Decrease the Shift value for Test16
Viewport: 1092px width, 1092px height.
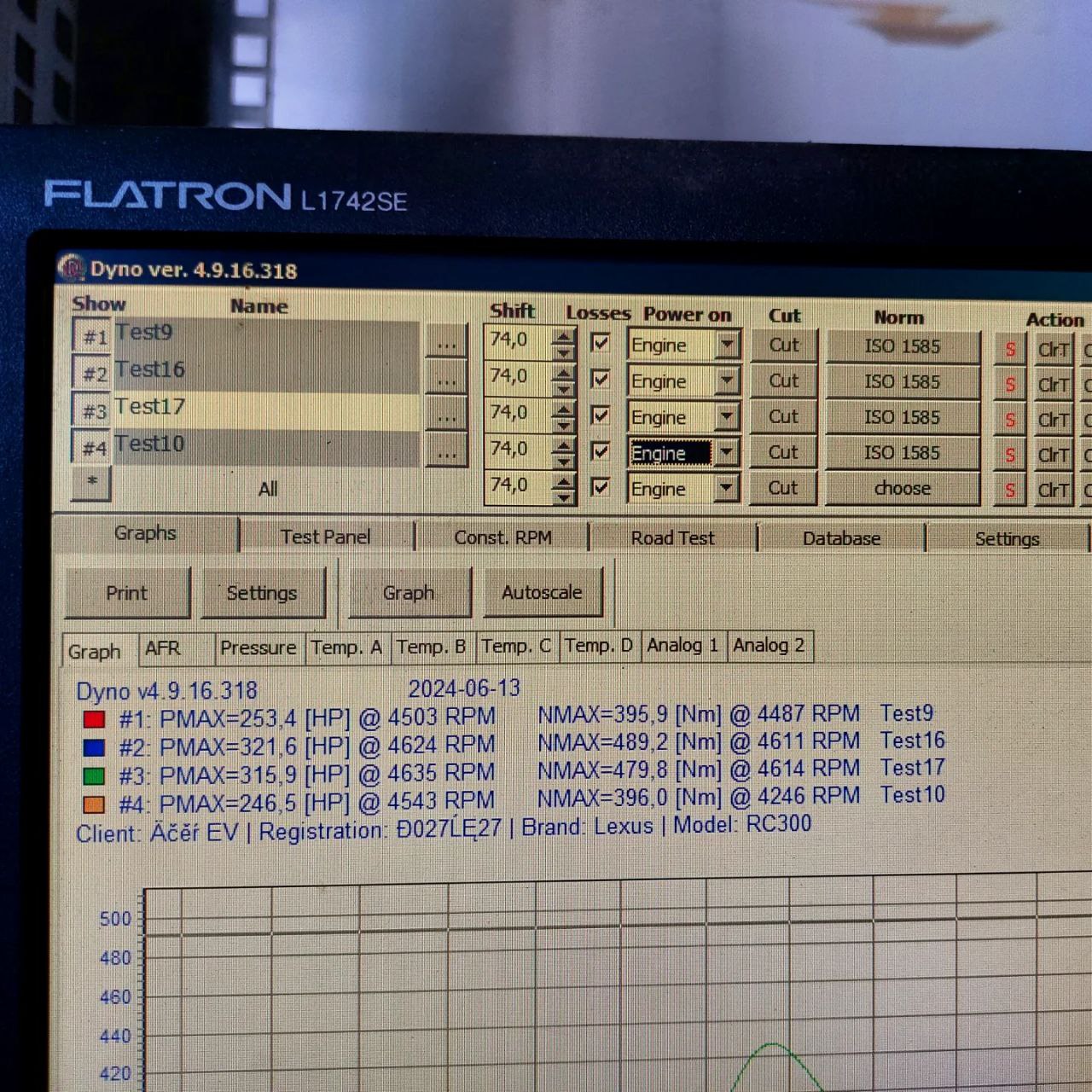562,389
